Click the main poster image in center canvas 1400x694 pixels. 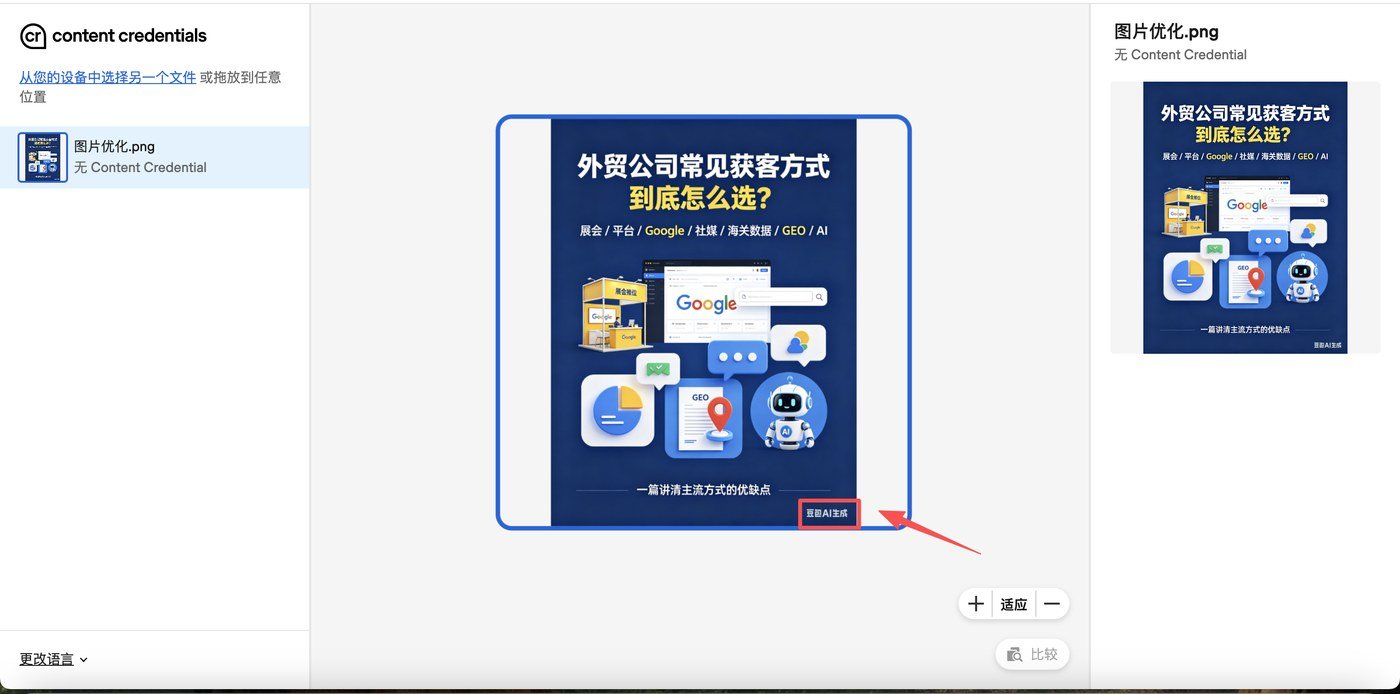(703, 322)
